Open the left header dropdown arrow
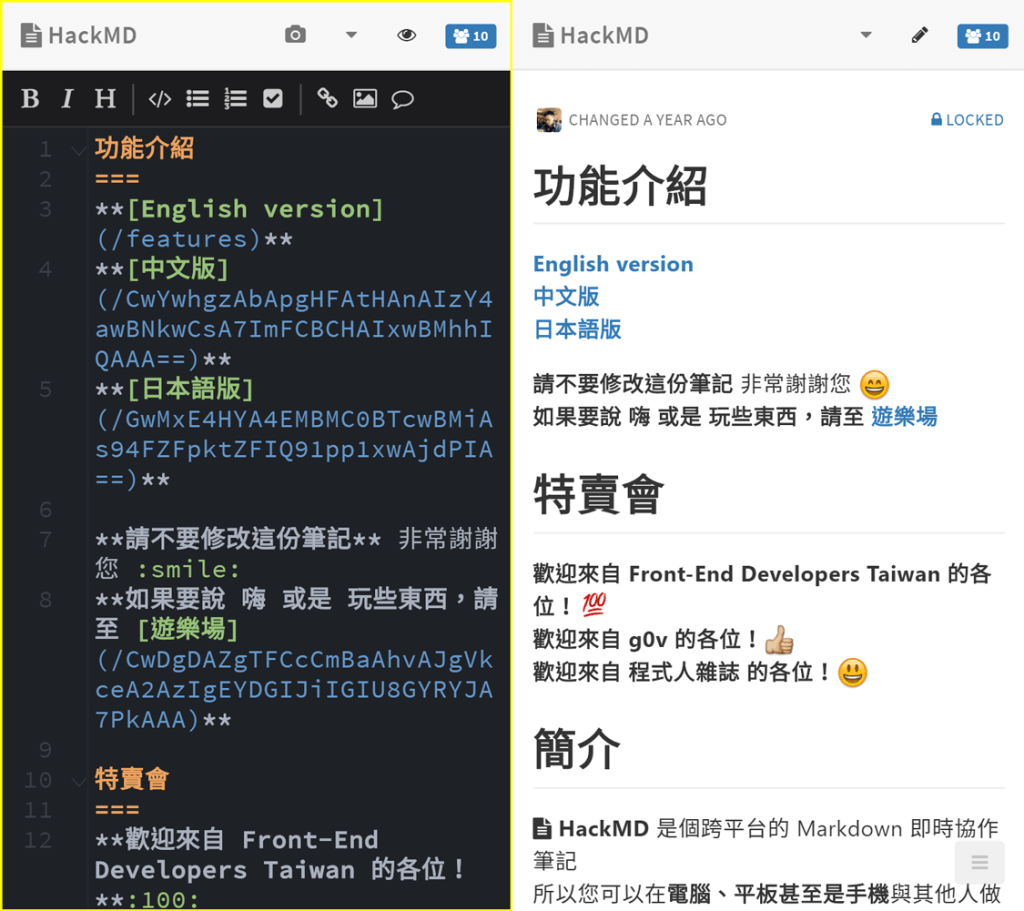Image resolution: width=1024 pixels, height=911 pixels. coord(351,33)
